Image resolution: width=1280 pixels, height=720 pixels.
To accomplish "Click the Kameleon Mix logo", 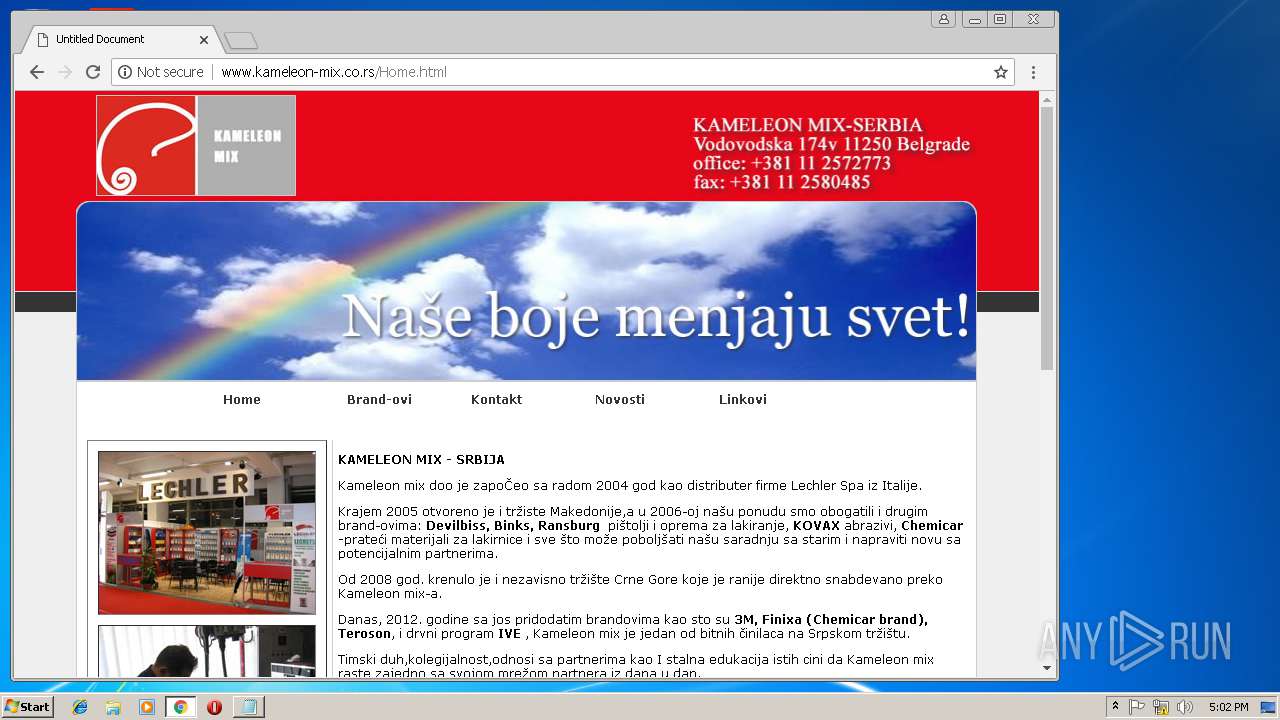I will point(196,145).
